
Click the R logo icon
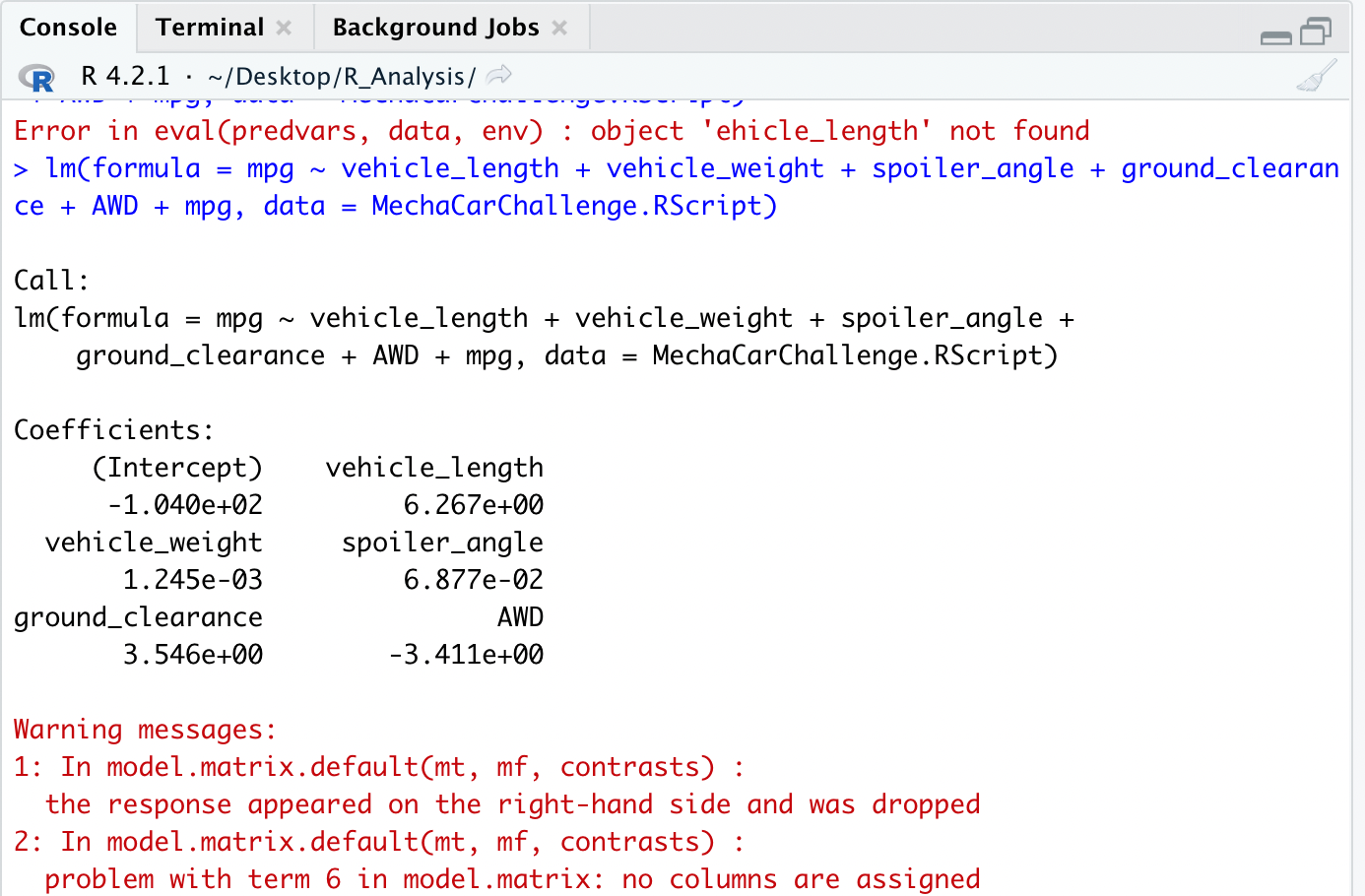(36, 78)
